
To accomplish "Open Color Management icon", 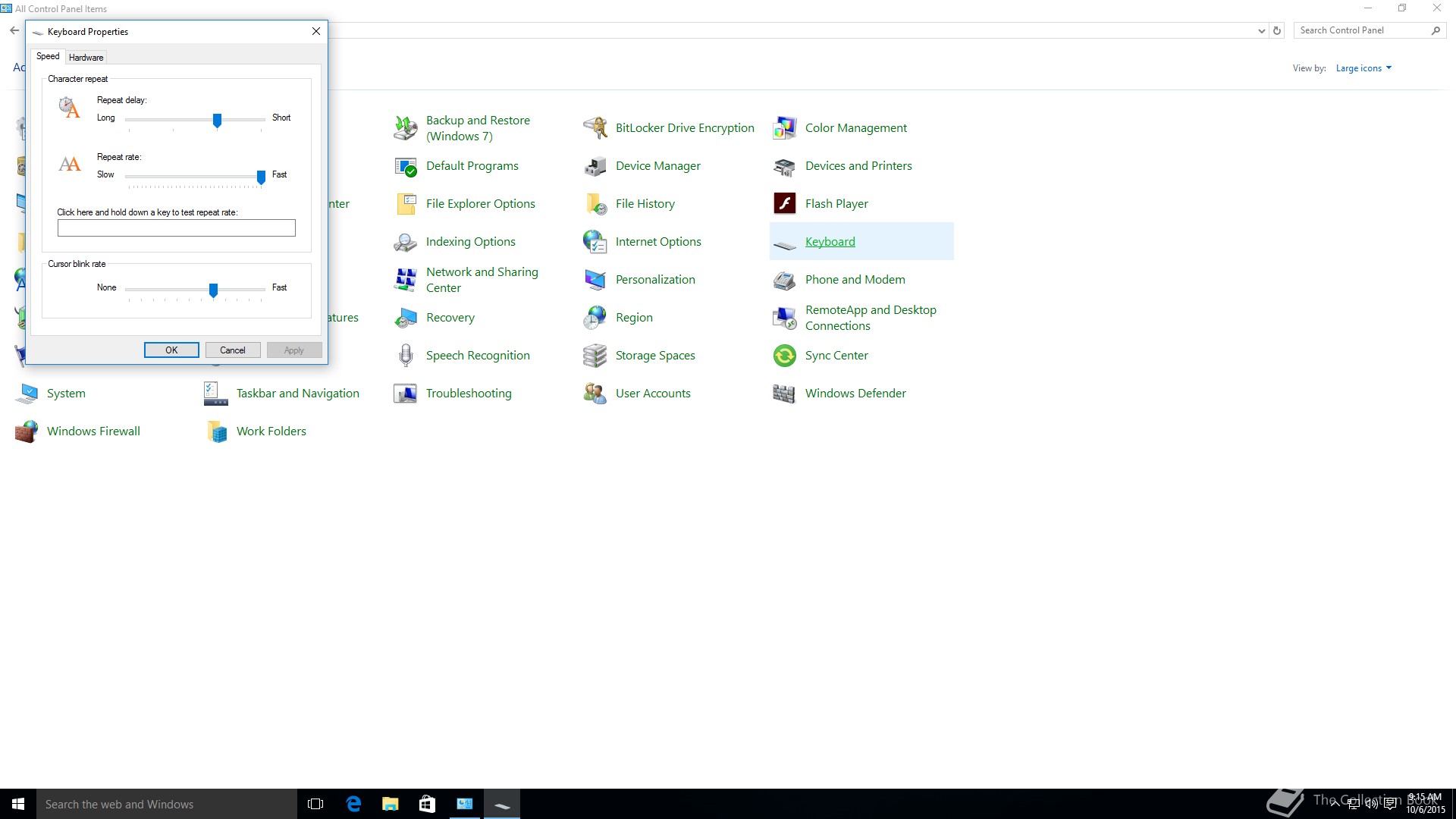I will tap(785, 128).
